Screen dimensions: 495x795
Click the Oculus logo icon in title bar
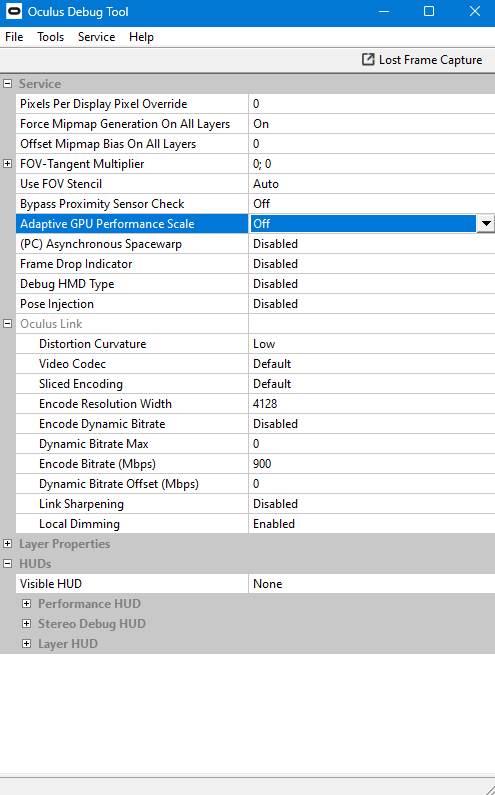coord(14,11)
